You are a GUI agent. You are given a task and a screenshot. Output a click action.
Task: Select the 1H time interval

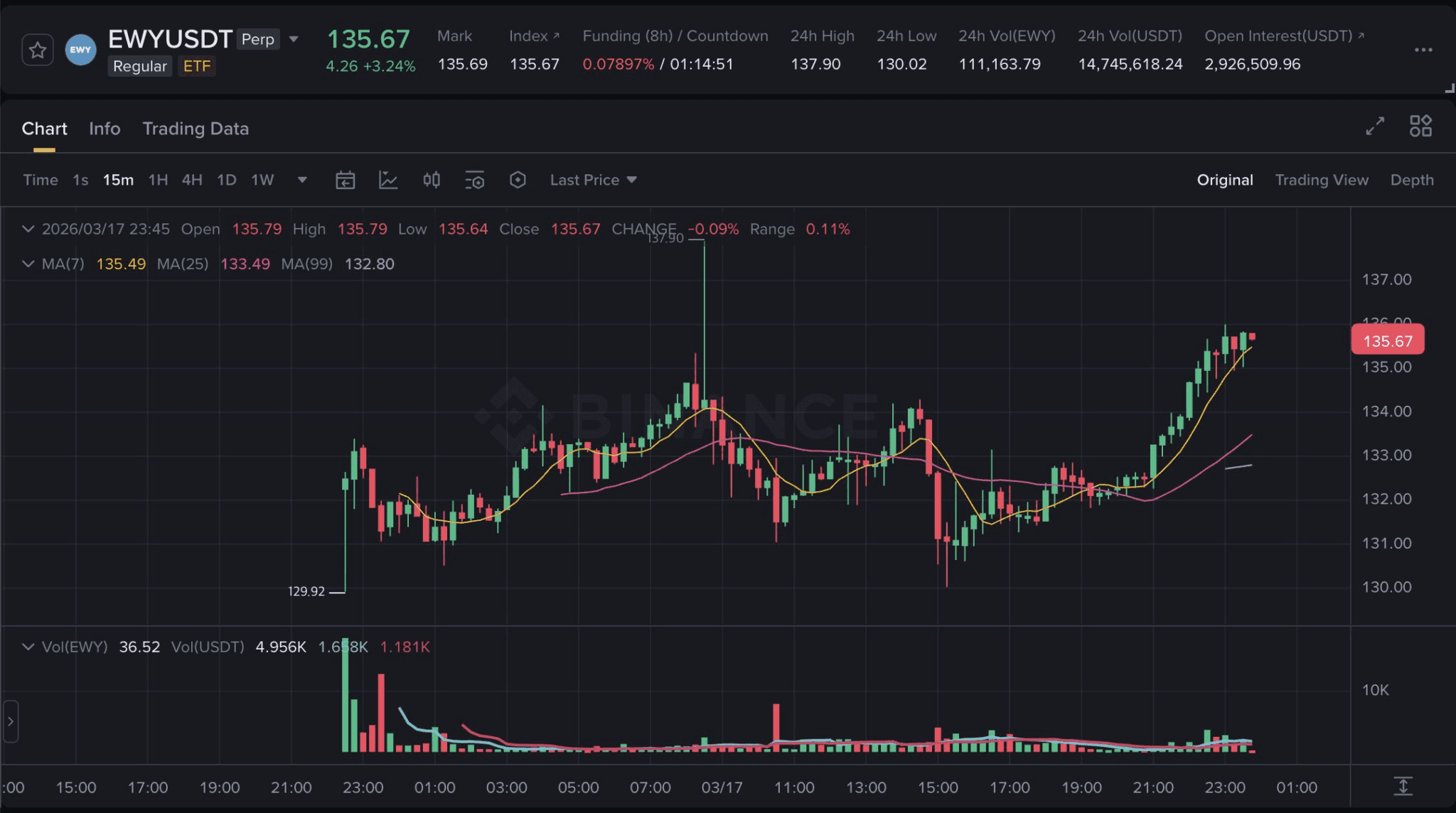pos(158,180)
